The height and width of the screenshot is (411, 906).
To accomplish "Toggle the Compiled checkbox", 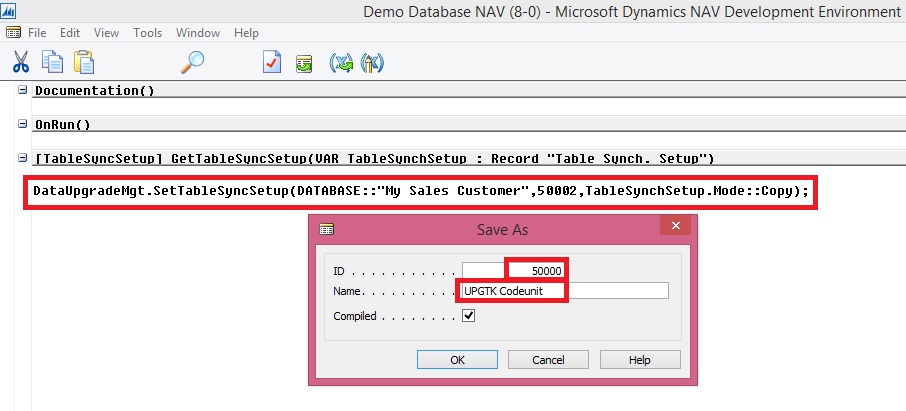I will coord(468,316).
